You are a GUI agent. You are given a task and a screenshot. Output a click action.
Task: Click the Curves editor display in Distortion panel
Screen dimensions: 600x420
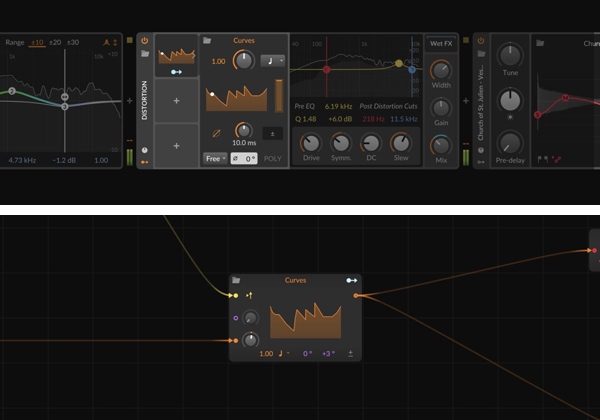point(236,99)
